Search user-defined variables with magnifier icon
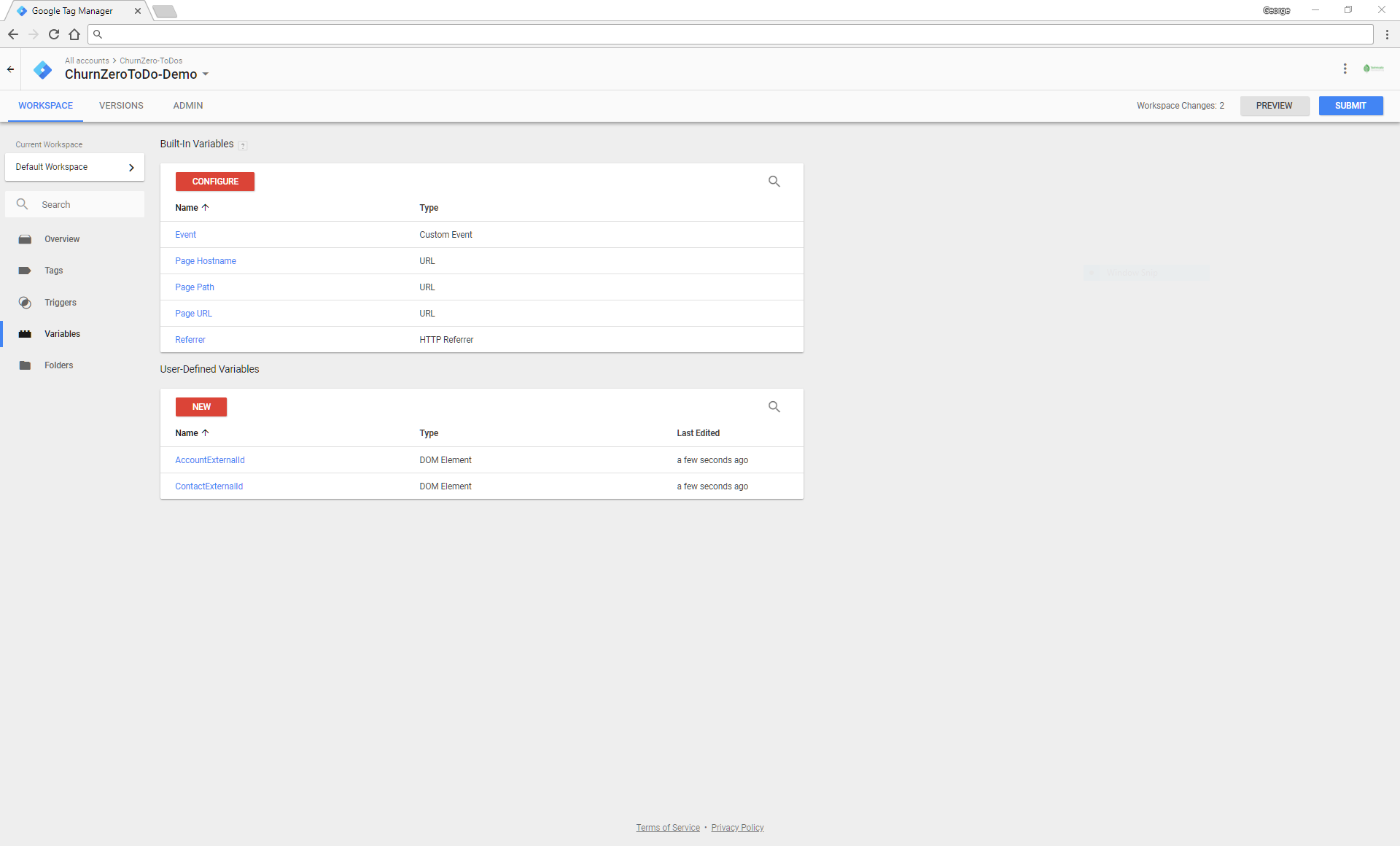Image resolution: width=1400 pixels, height=846 pixels. (x=774, y=407)
